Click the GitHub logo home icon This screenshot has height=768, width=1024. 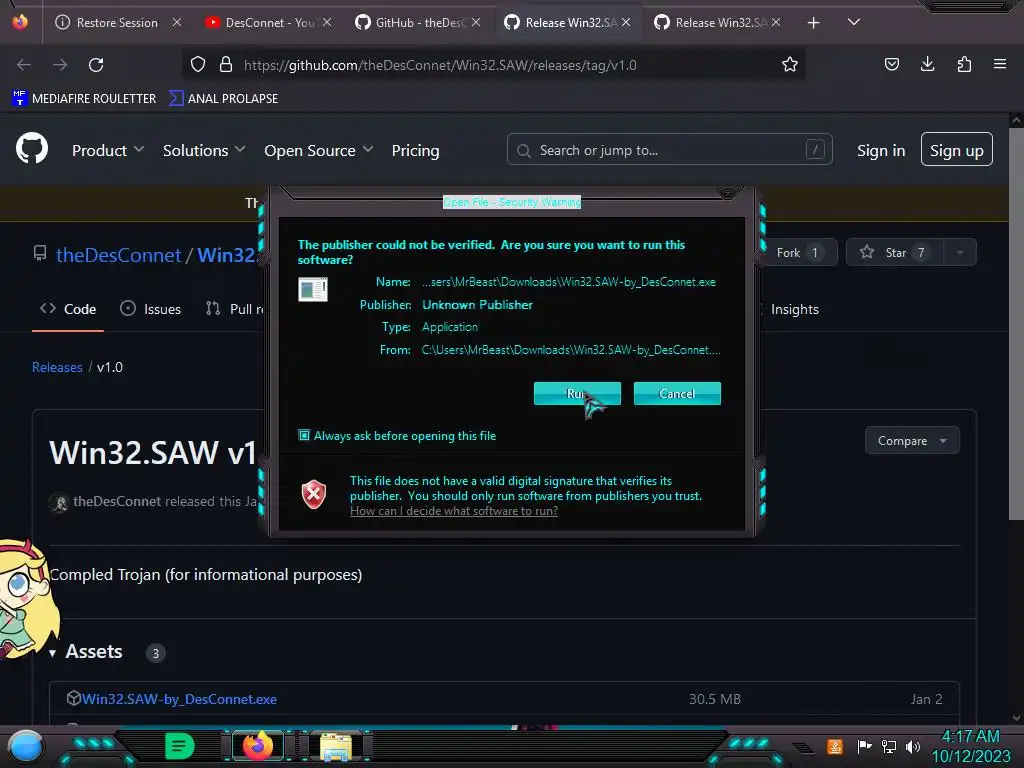click(32, 148)
